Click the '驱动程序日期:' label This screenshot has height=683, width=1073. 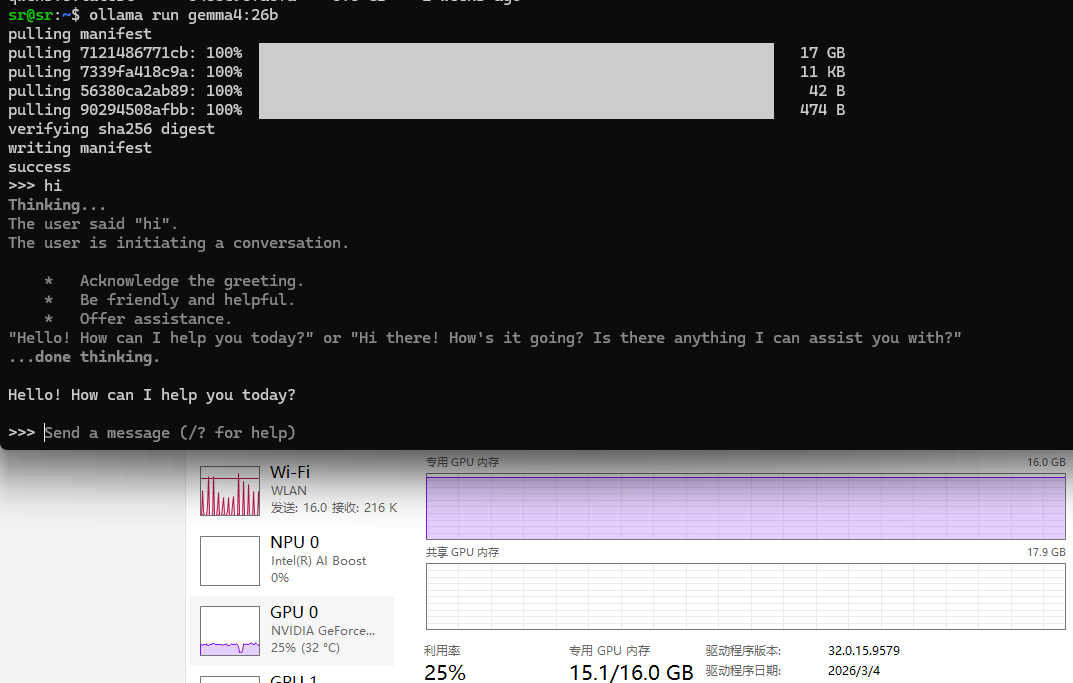(x=743, y=671)
